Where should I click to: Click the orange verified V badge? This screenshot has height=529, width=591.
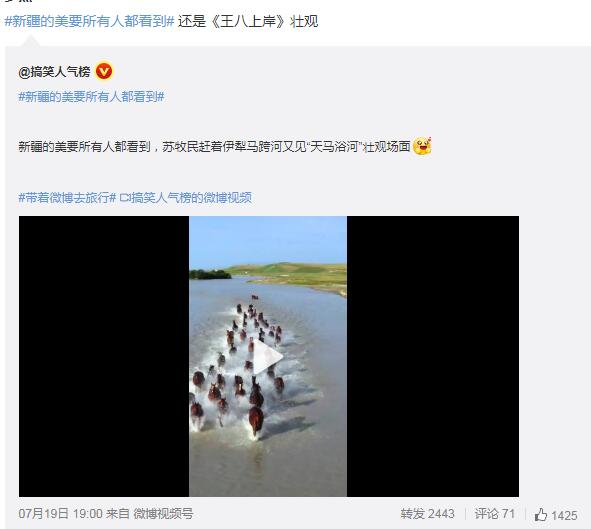104,71
